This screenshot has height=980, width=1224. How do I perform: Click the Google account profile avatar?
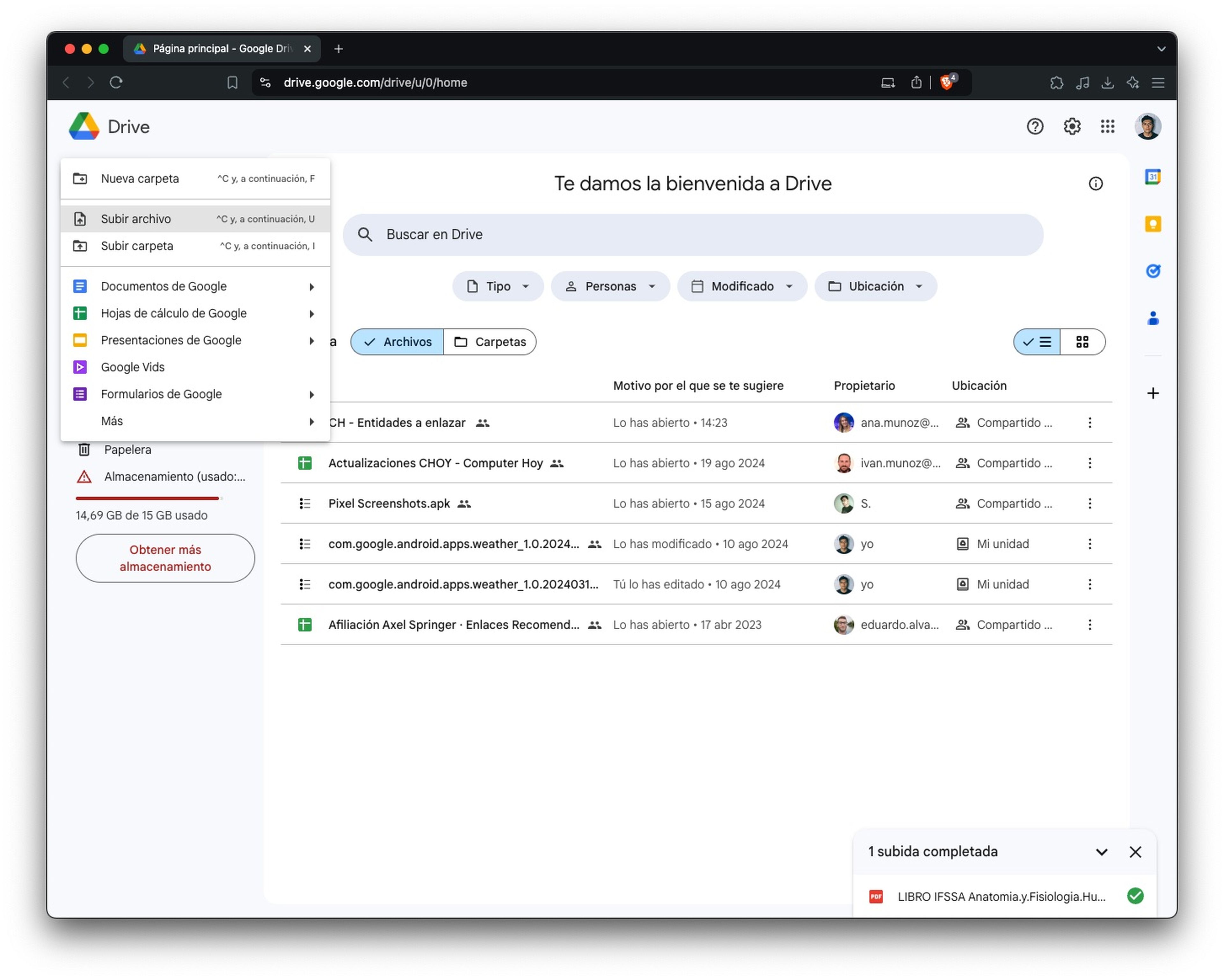[1147, 126]
